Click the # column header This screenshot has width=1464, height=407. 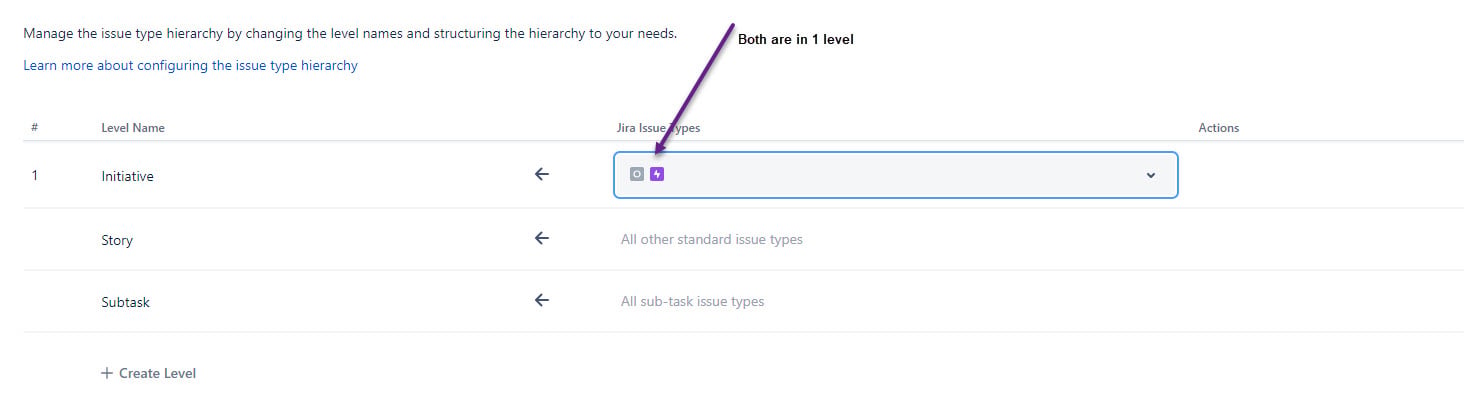pos(35,128)
